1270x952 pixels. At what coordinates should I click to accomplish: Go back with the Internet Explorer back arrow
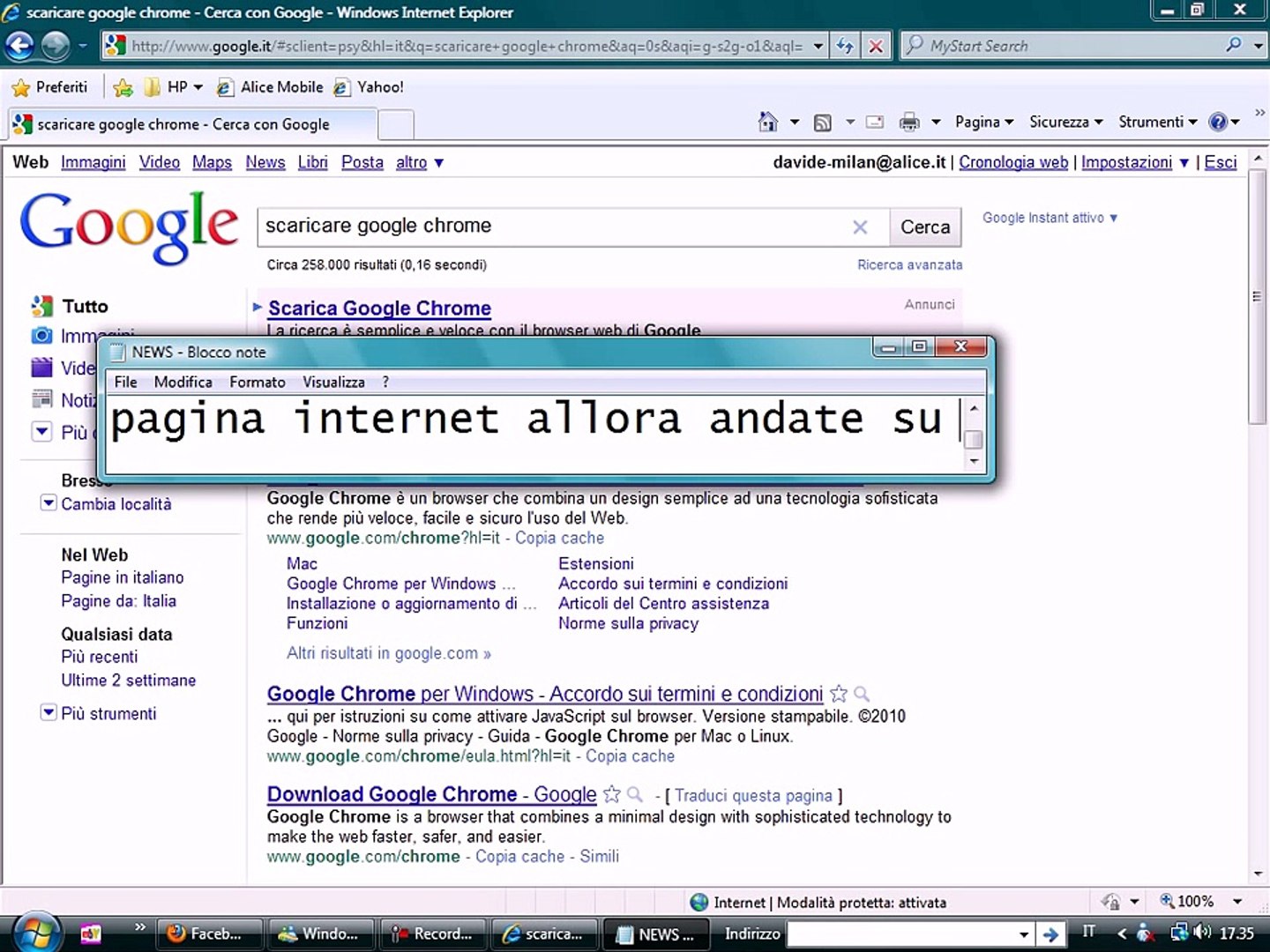coord(20,46)
